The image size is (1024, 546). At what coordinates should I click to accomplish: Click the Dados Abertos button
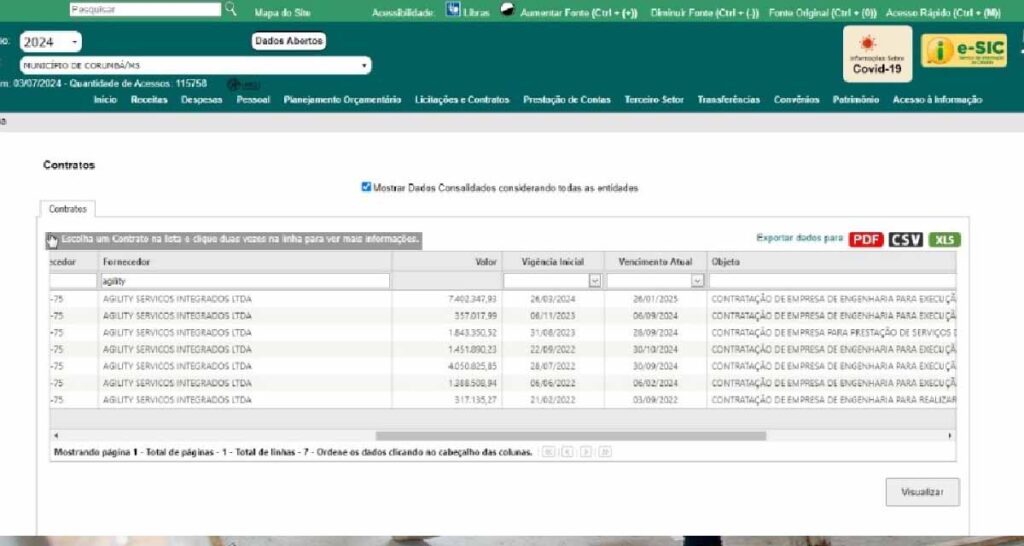click(x=289, y=41)
